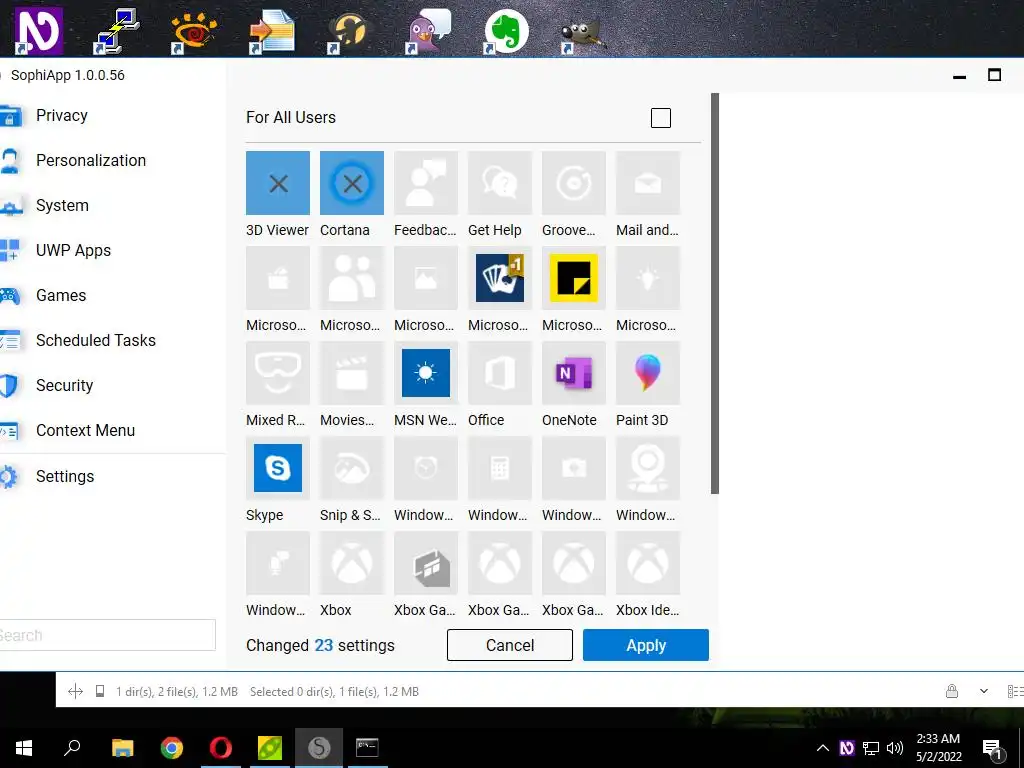The height and width of the screenshot is (768, 1024).
Task: Click the lock icon in file manager status bar
Action: pyautogui.click(x=952, y=691)
